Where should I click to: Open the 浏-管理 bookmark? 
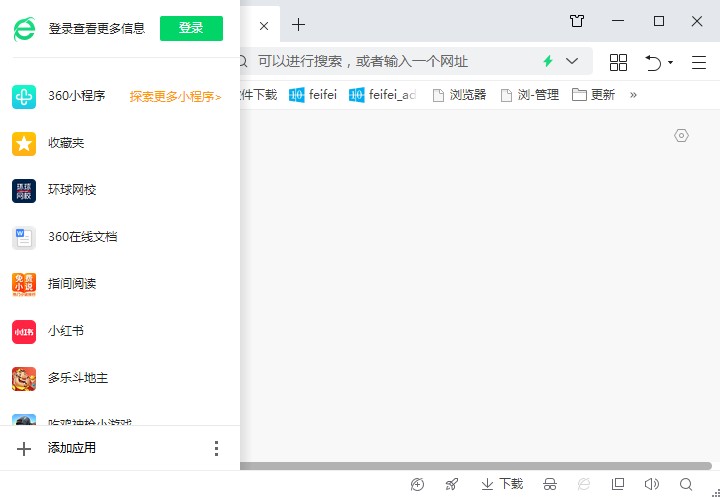click(x=529, y=95)
